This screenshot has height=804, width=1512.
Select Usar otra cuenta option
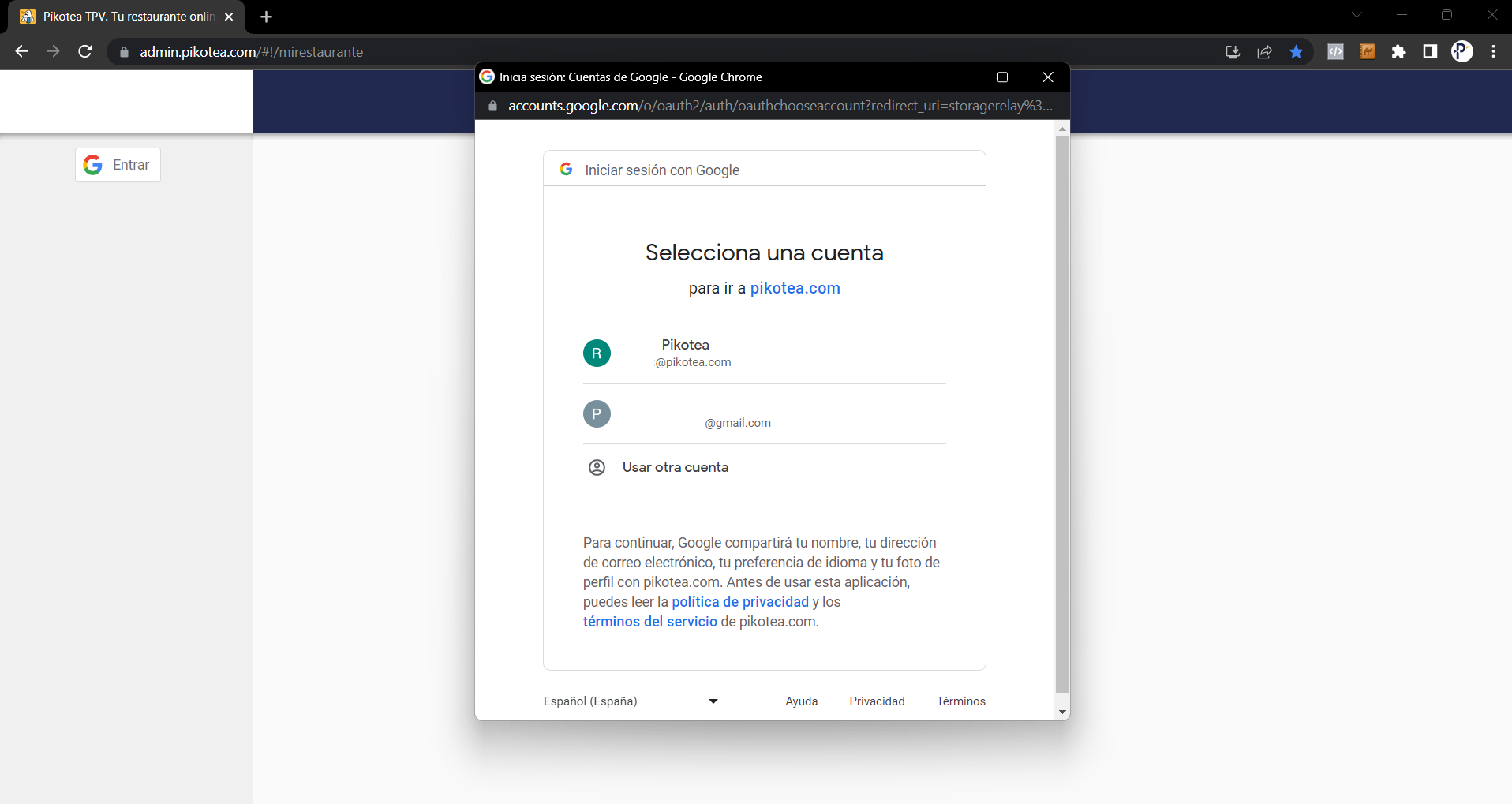click(764, 468)
